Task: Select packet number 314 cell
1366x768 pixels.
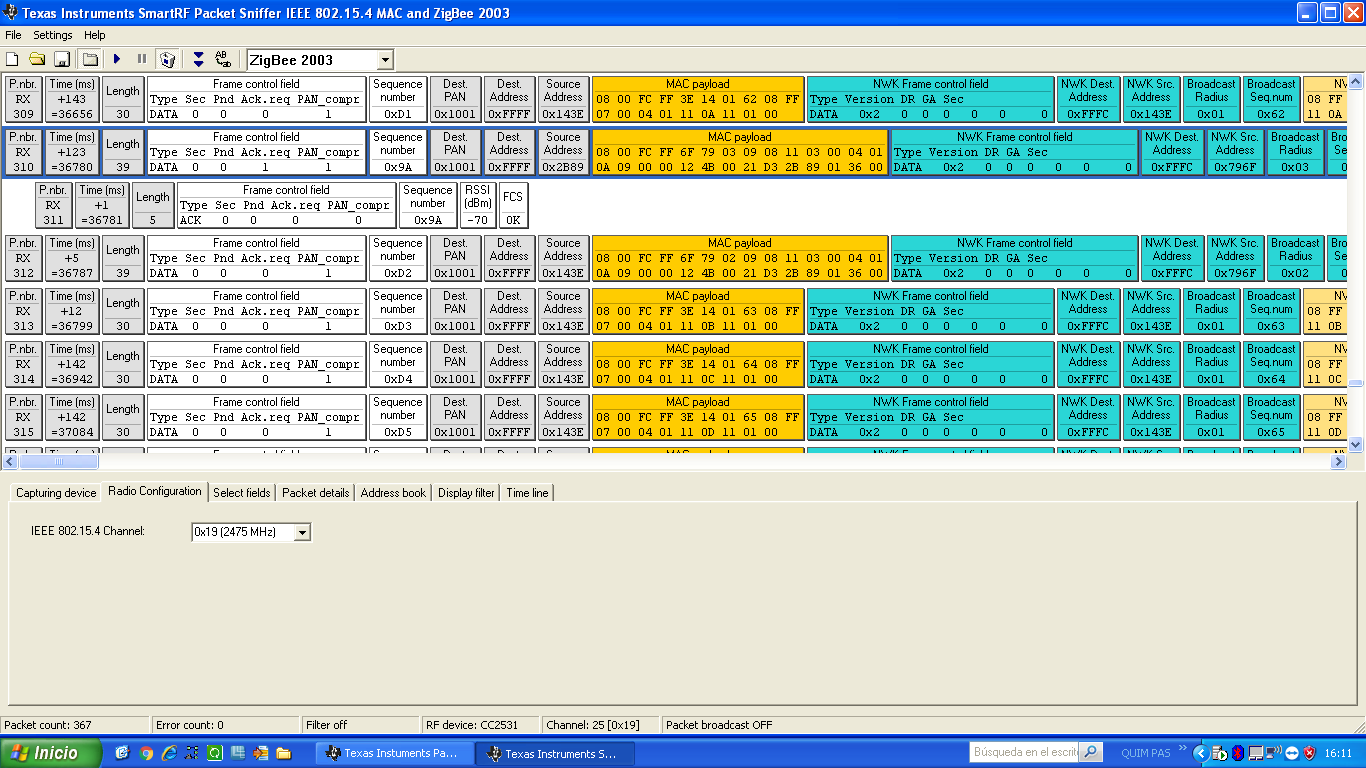Action: point(24,364)
